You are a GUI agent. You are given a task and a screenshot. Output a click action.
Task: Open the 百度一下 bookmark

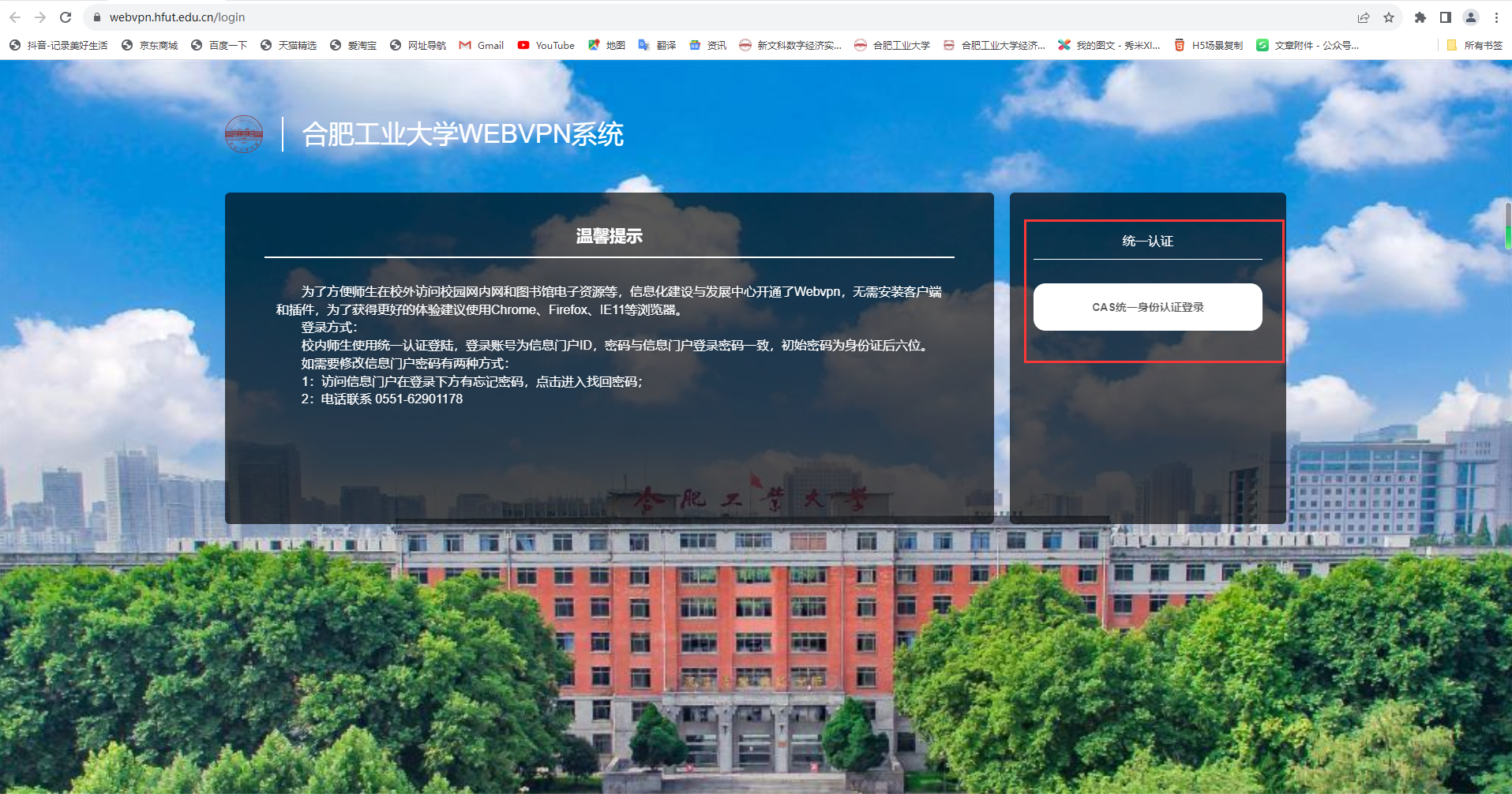[219, 46]
